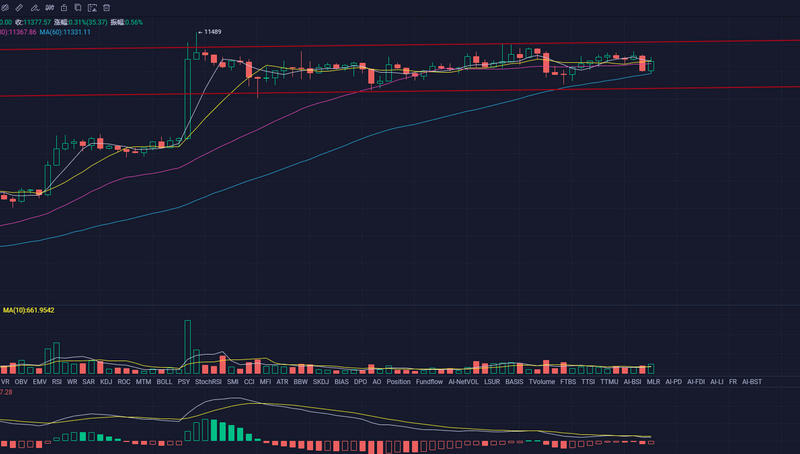The width and height of the screenshot is (800, 454).
Task: Click the fourth icon in the drawing toolbar
Action: click(50, 8)
